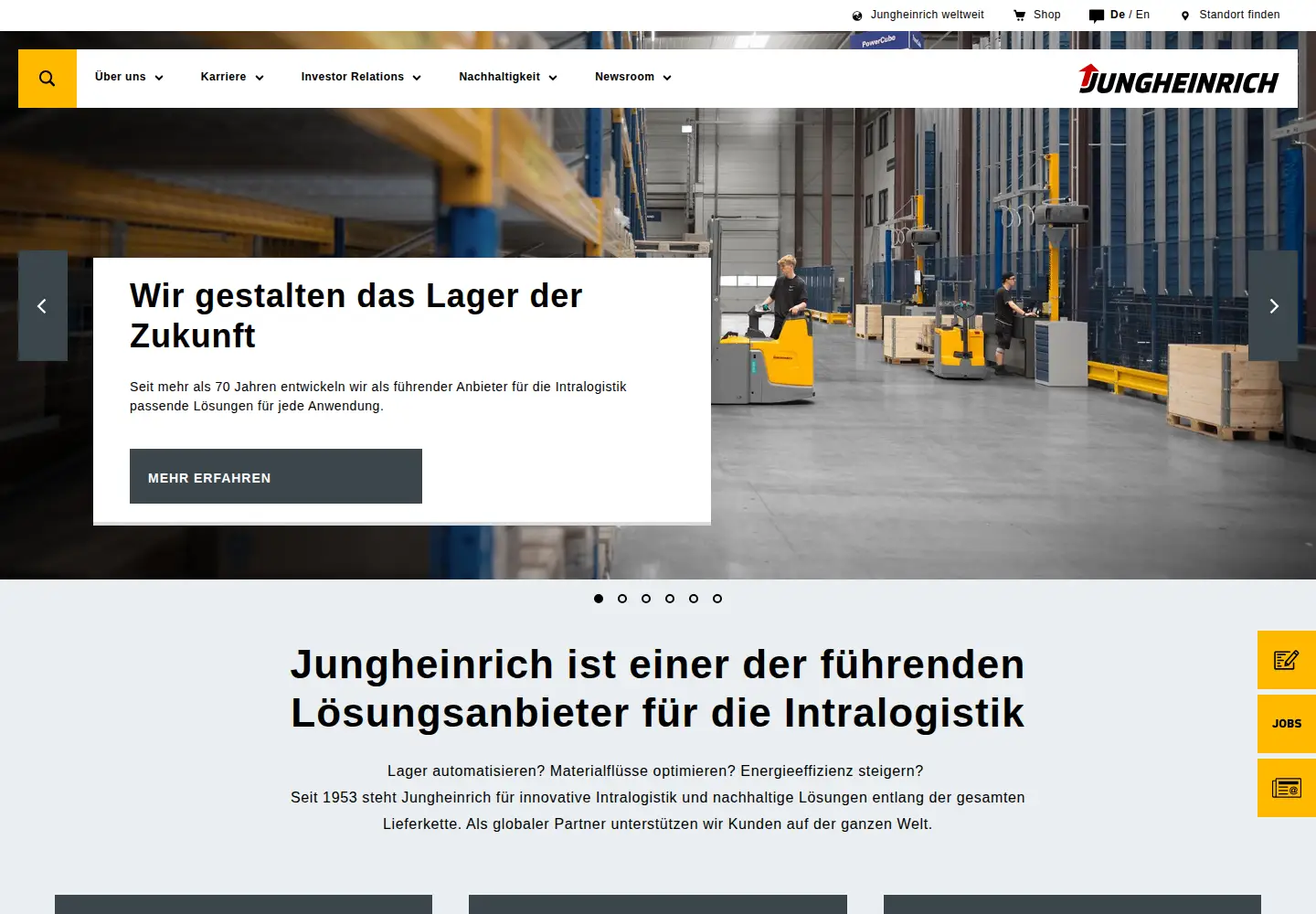Open the Karriere menu label
1316x914 pixels.
(224, 77)
